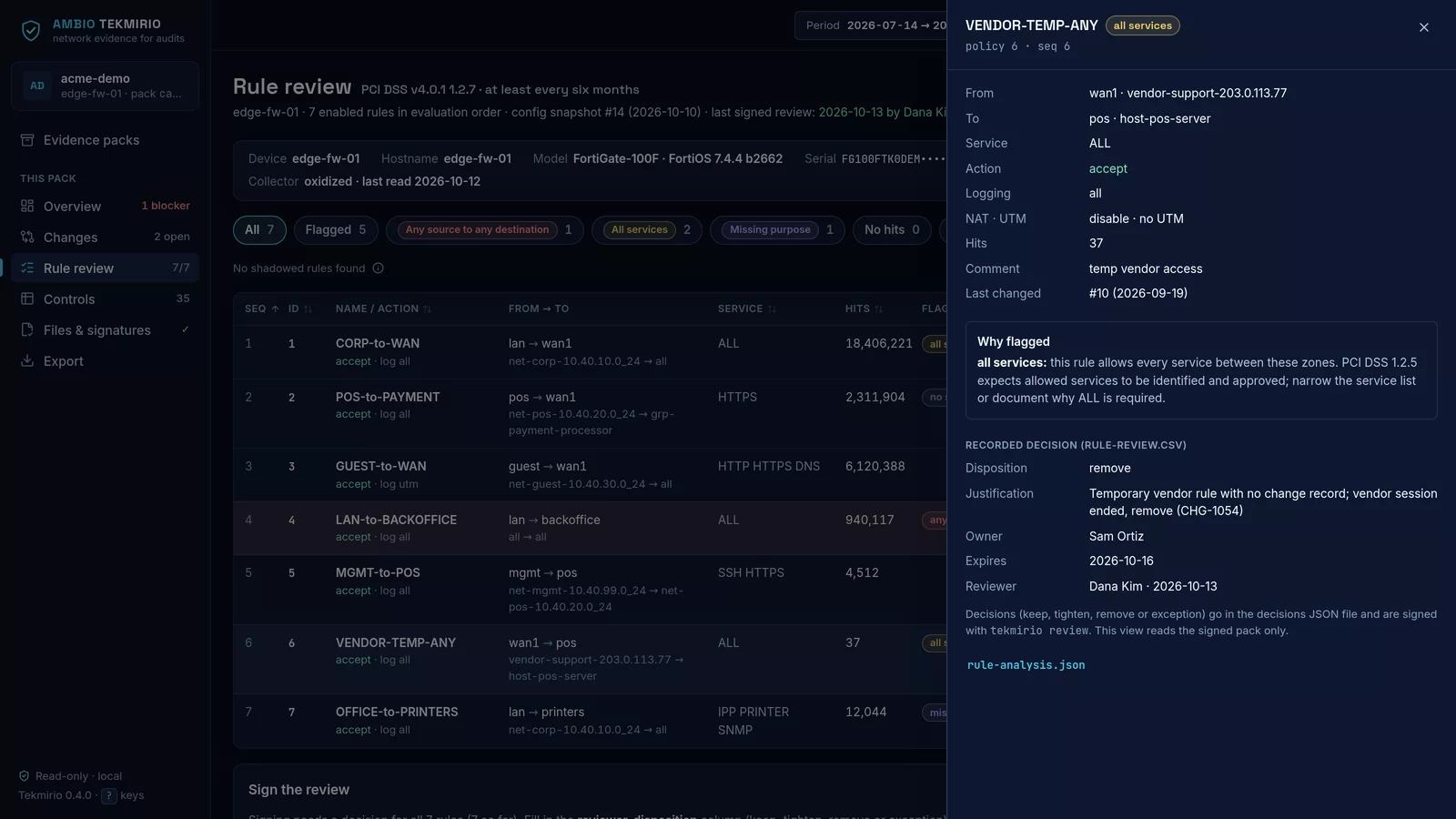Select the CORP-to-WAN rule row
The image size is (1456, 819).
[x=590, y=352]
